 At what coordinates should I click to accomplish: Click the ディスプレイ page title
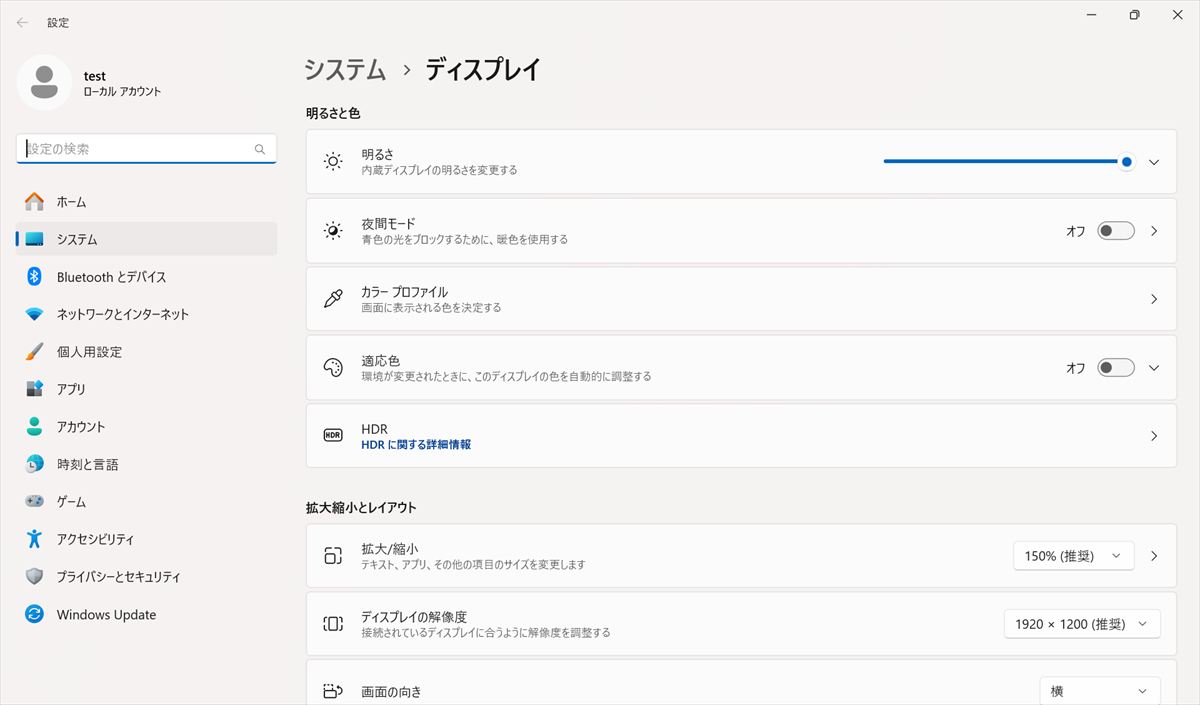click(x=484, y=69)
